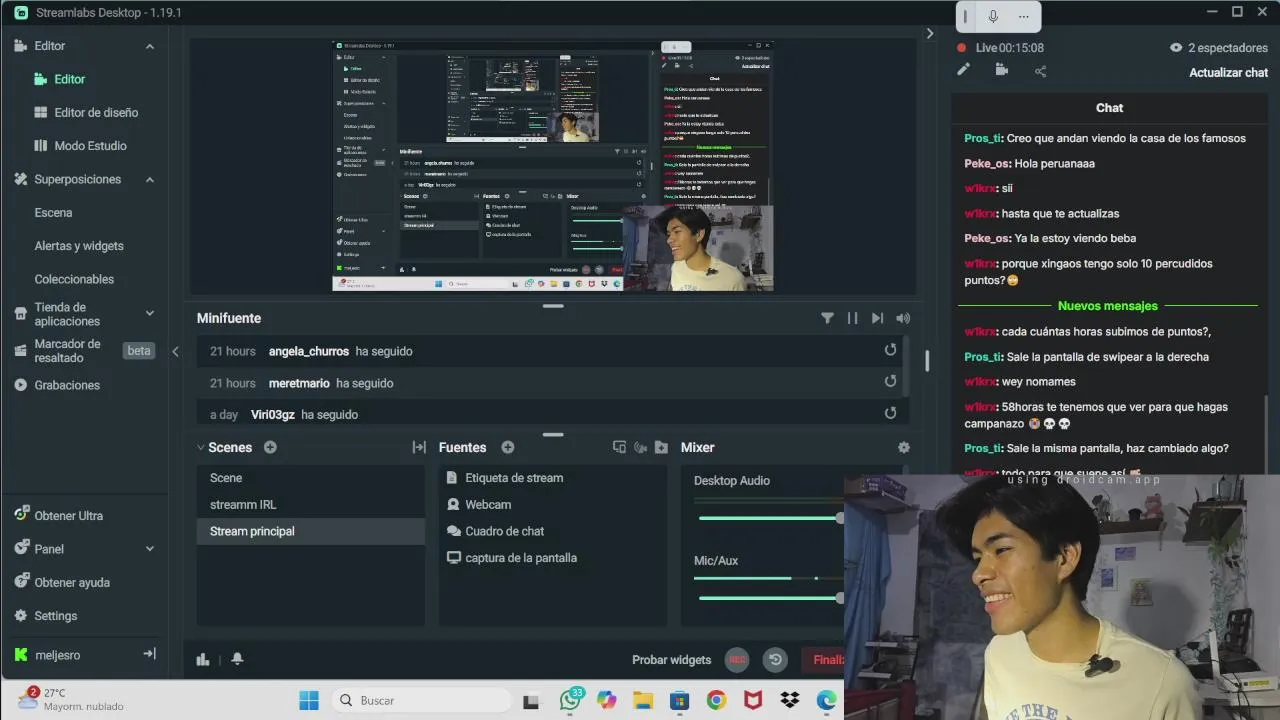Viewport: 1280px width, 720px height.
Task: Select Stream principal scene
Action: coord(311,531)
